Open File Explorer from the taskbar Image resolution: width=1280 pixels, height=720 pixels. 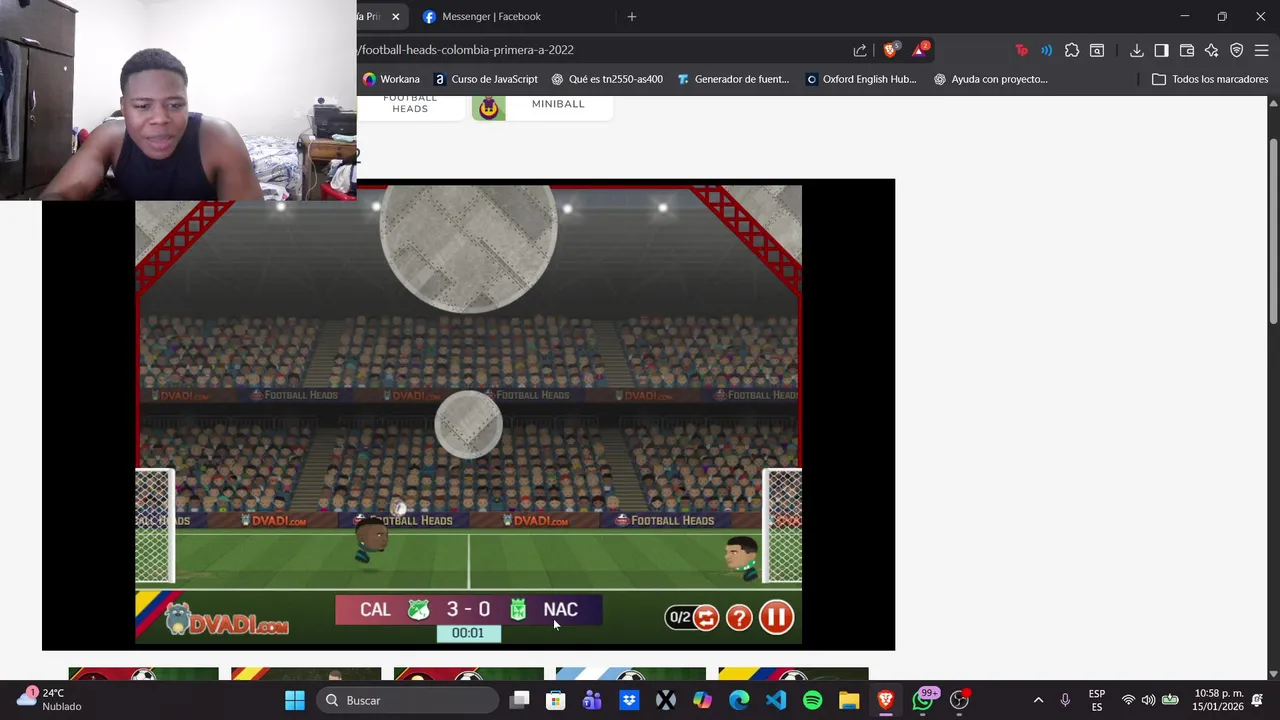(849, 700)
